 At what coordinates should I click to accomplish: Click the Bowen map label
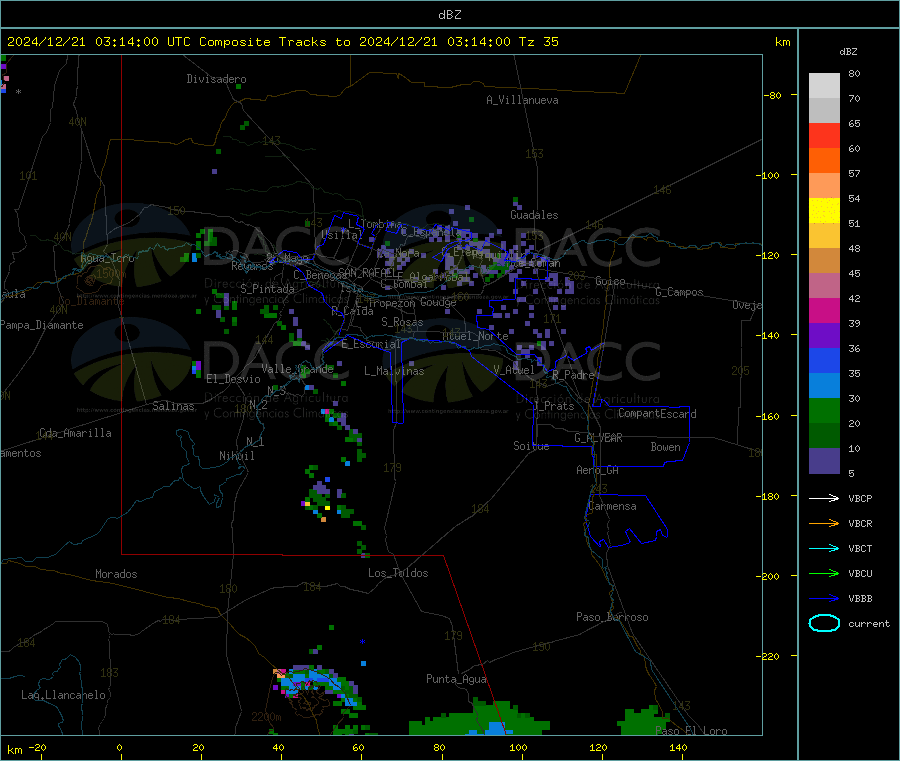tap(665, 447)
